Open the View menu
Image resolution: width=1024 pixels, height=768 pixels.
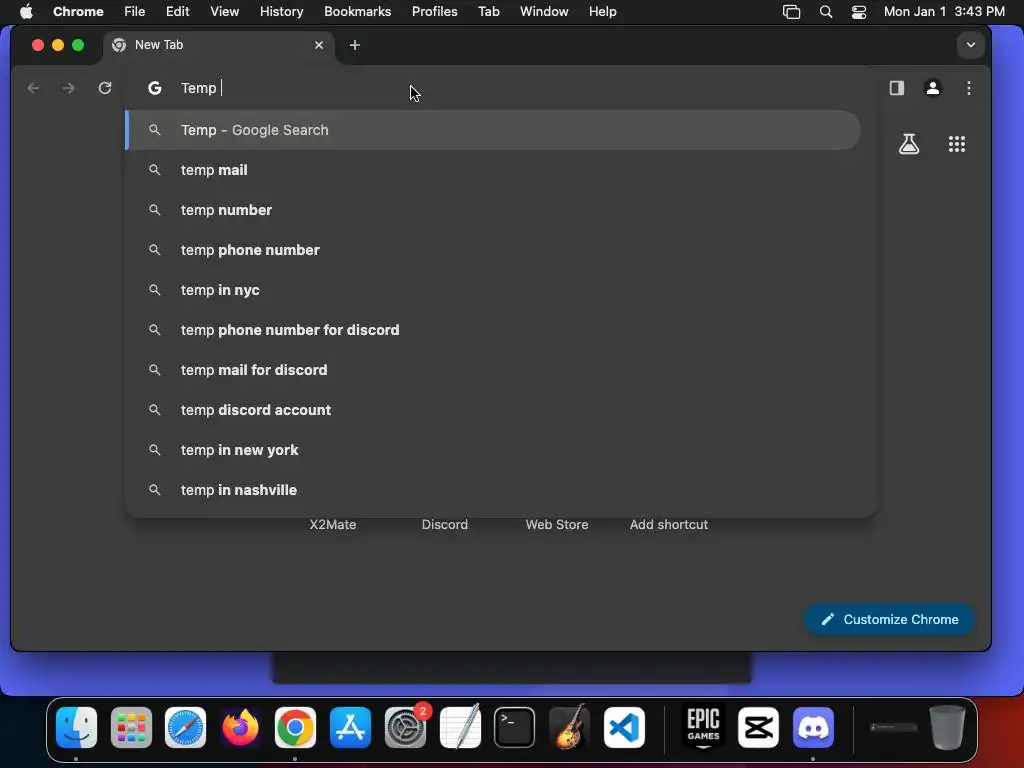click(224, 11)
